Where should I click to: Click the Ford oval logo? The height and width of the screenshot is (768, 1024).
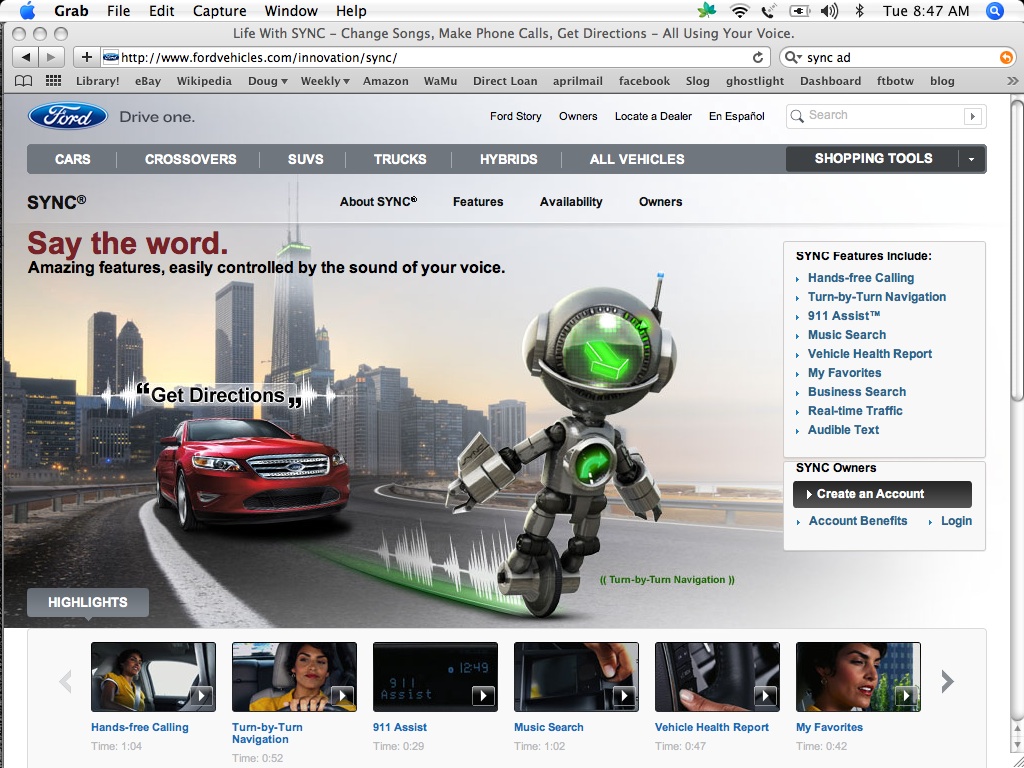(x=68, y=116)
